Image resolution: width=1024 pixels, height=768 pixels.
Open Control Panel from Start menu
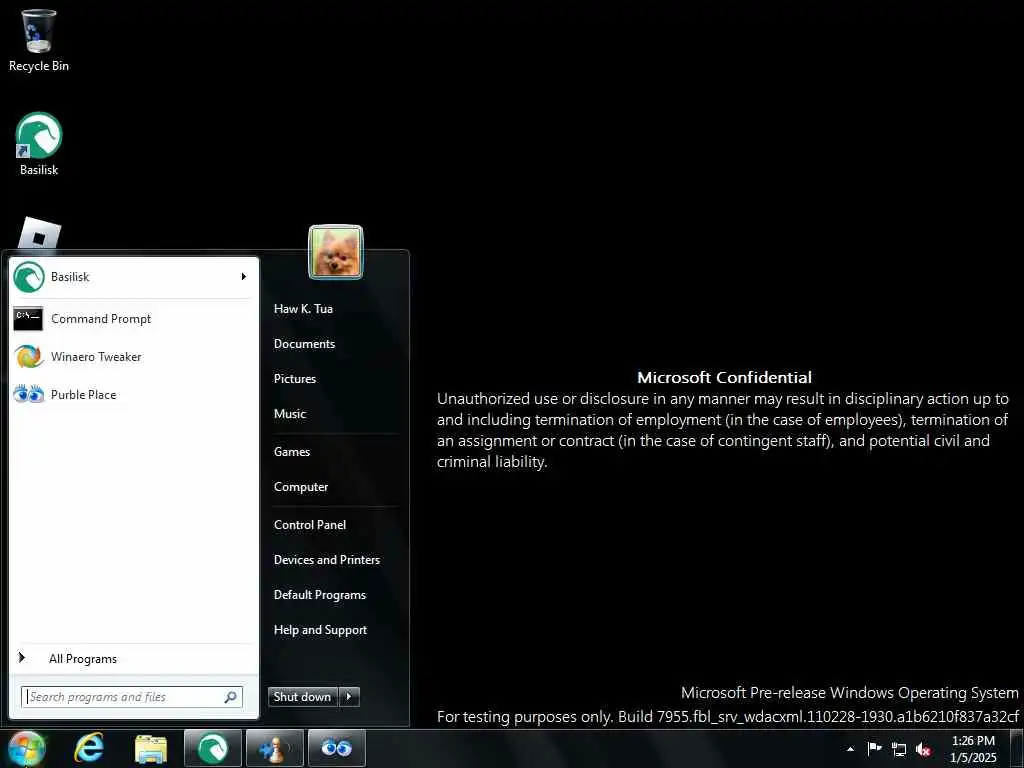pos(310,525)
